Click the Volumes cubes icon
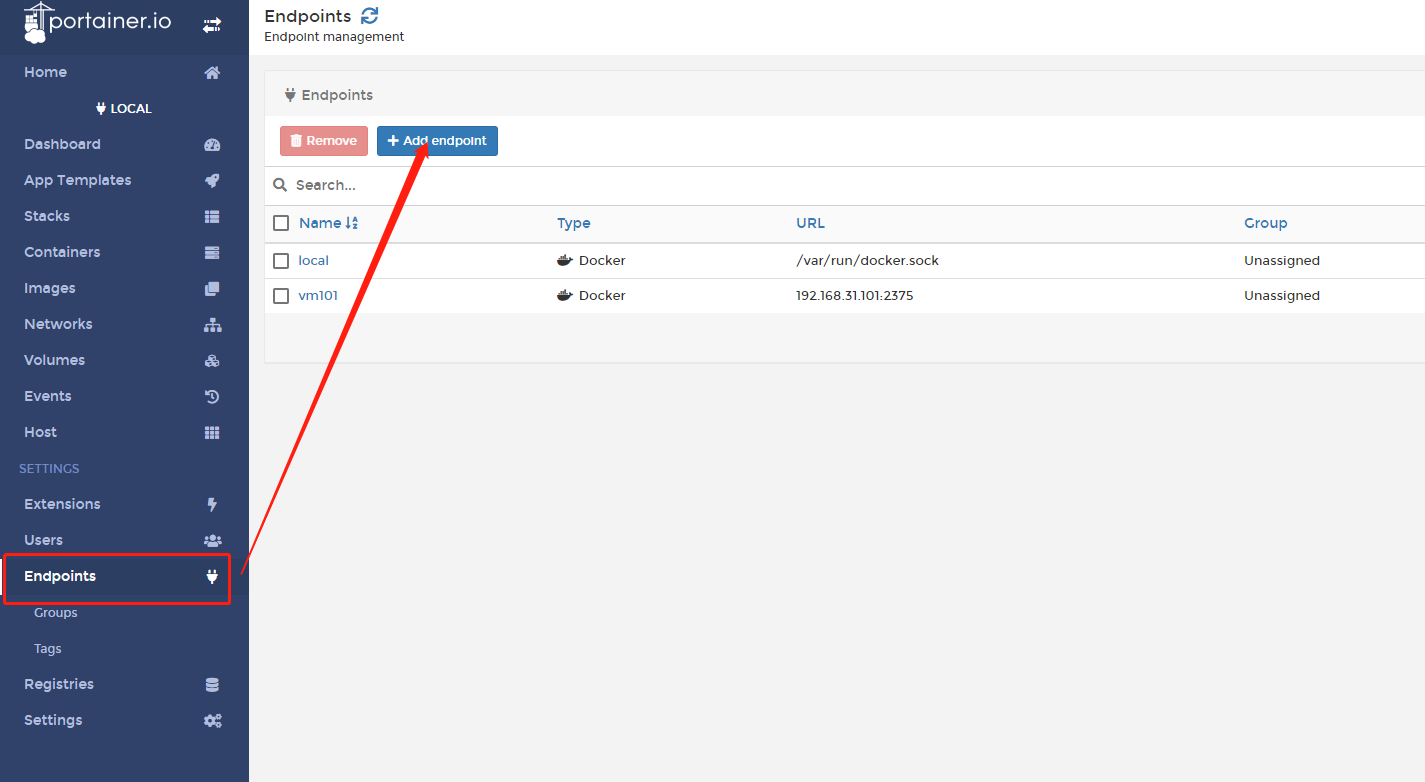This screenshot has width=1425, height=782. click(x=212, y=361)
